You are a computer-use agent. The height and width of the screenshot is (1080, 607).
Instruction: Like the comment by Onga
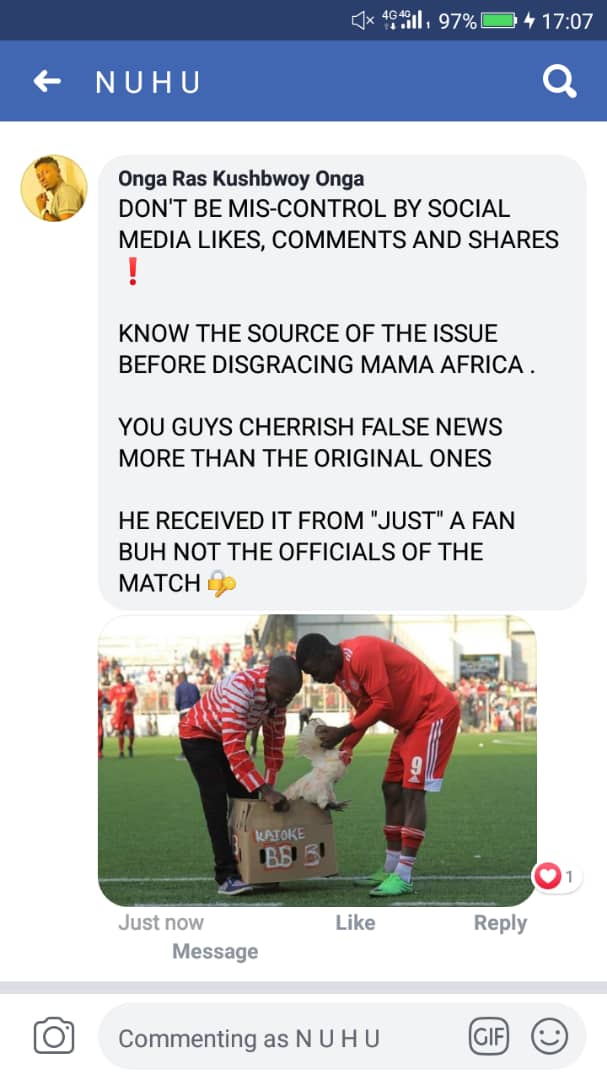click(355, 922)
